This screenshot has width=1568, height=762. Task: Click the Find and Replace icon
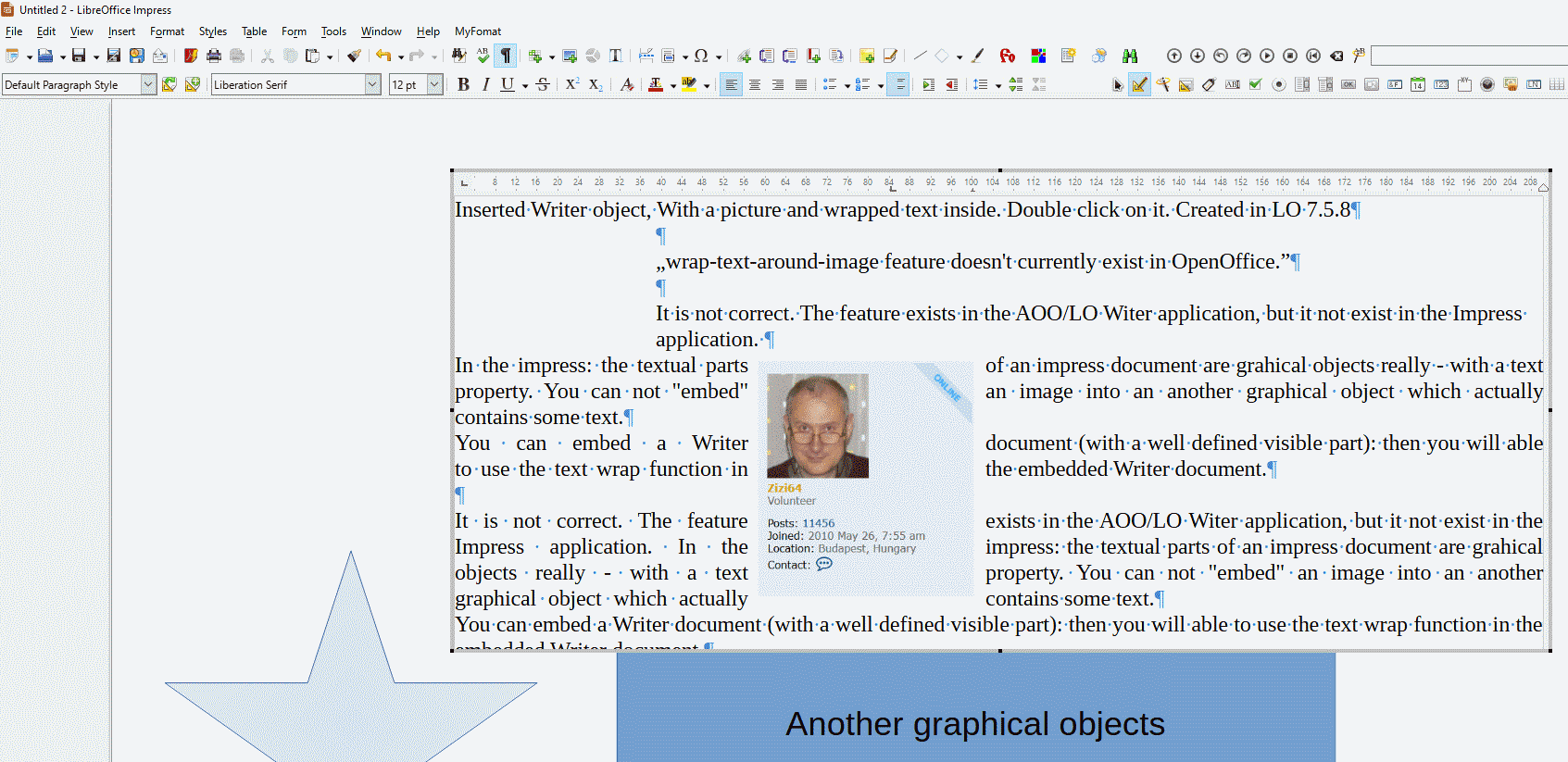[459, 56]
